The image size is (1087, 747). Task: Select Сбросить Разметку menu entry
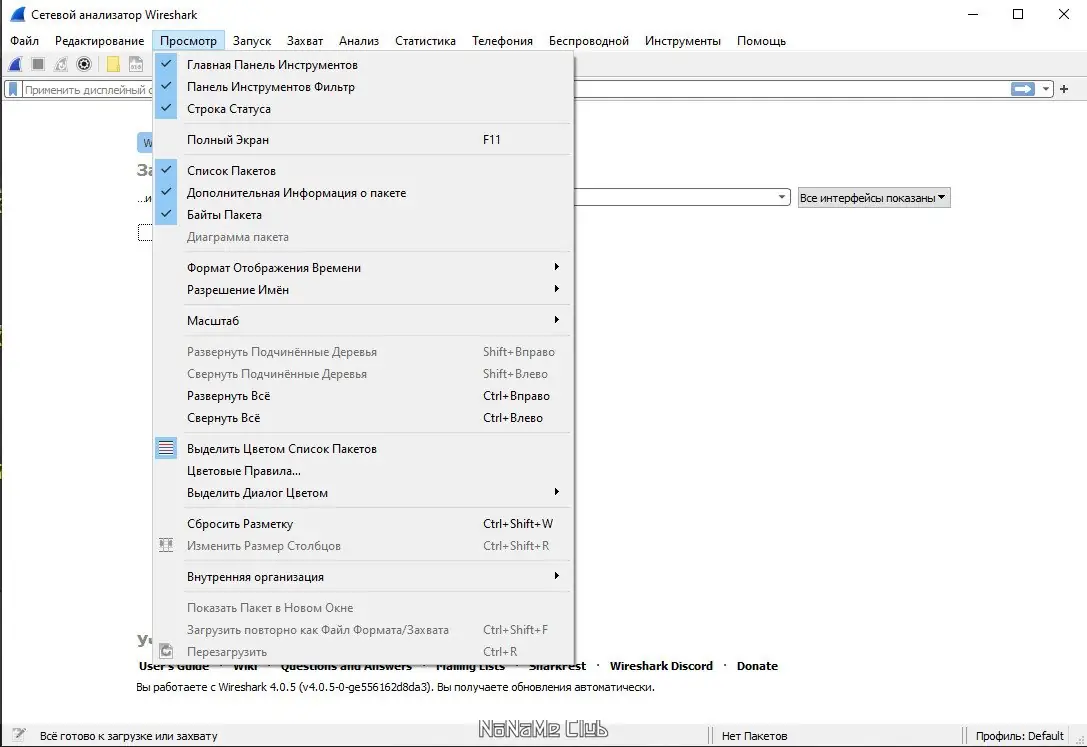364,523
